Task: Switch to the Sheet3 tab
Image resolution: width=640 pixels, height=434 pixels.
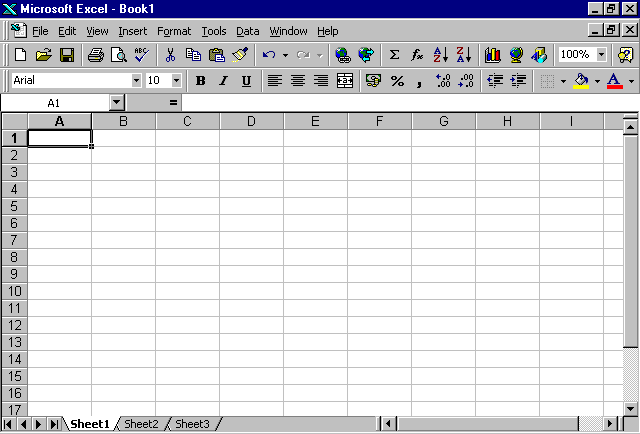Action: tap(192, 424)
